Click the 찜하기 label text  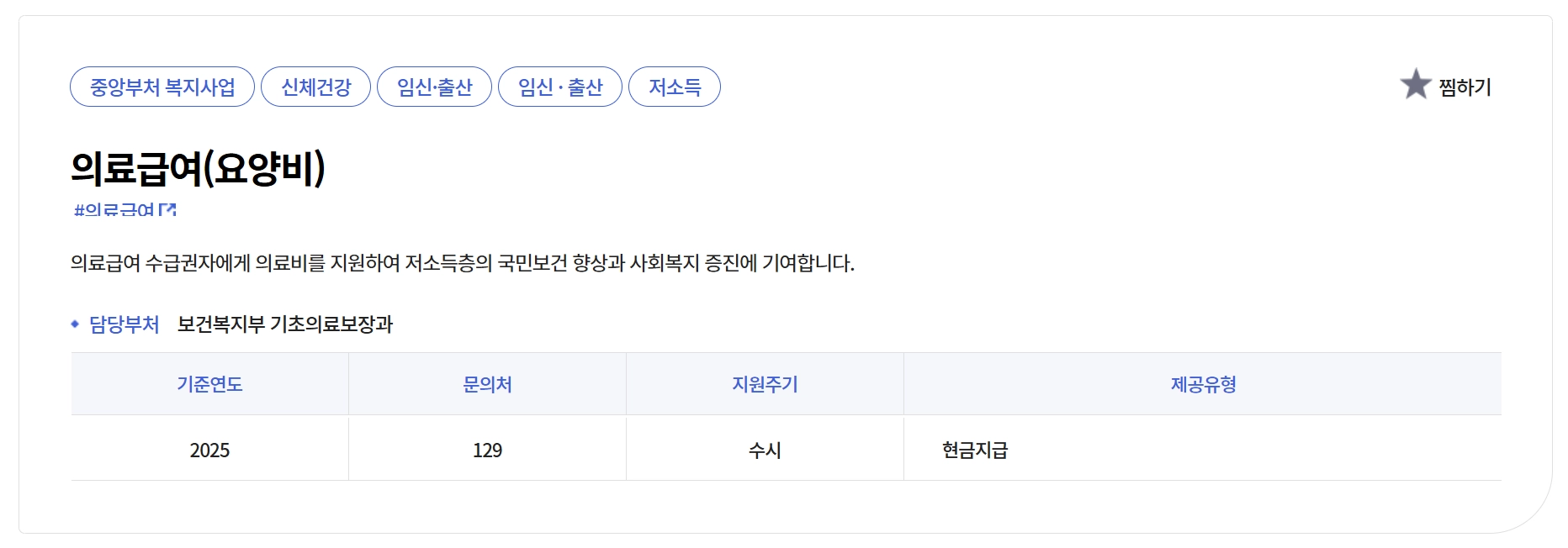coord(1462,87)
